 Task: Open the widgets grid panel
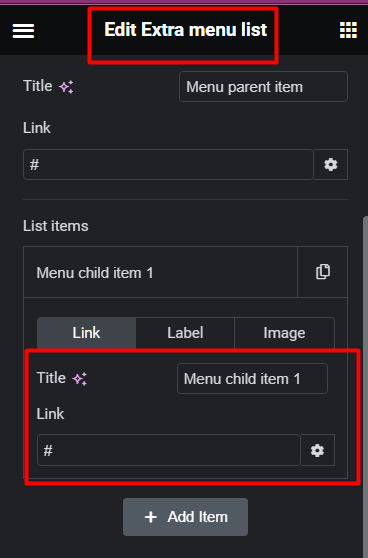click(x=348, y=30)
